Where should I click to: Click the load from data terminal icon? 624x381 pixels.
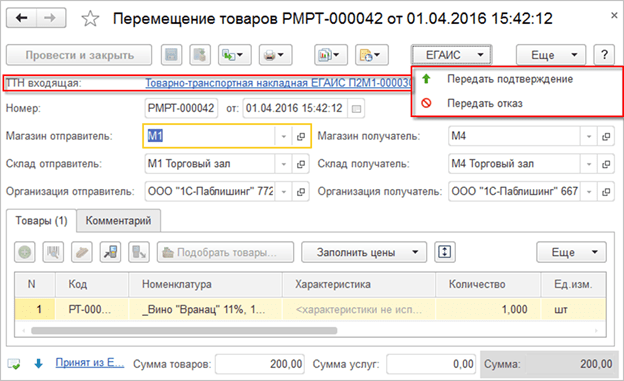pyautogui.click(x=111, y=252)
